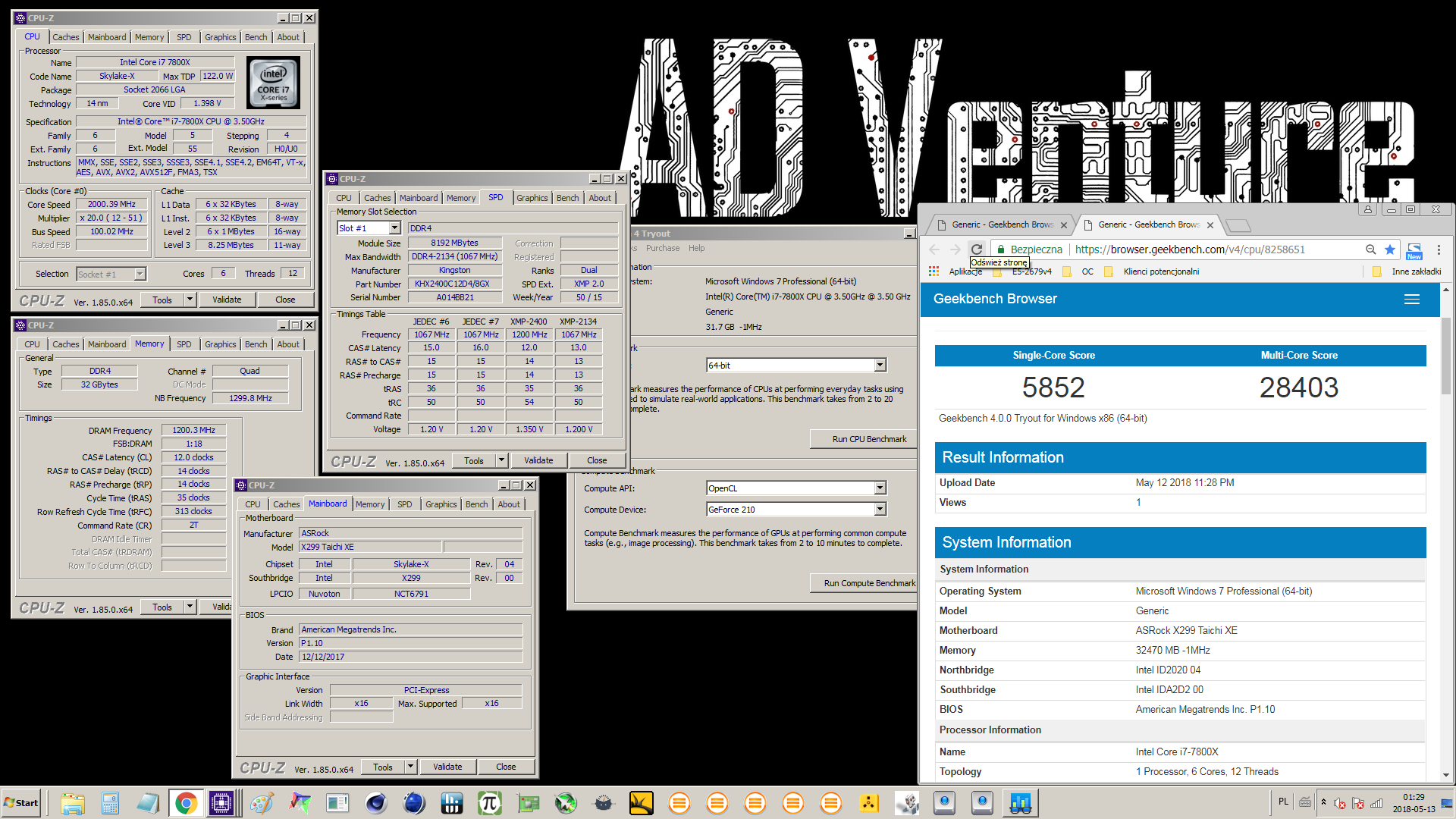Click the zoom magnifier in address bar
The height and width of the screenshot is (819, 1456).
point(1370,249)
